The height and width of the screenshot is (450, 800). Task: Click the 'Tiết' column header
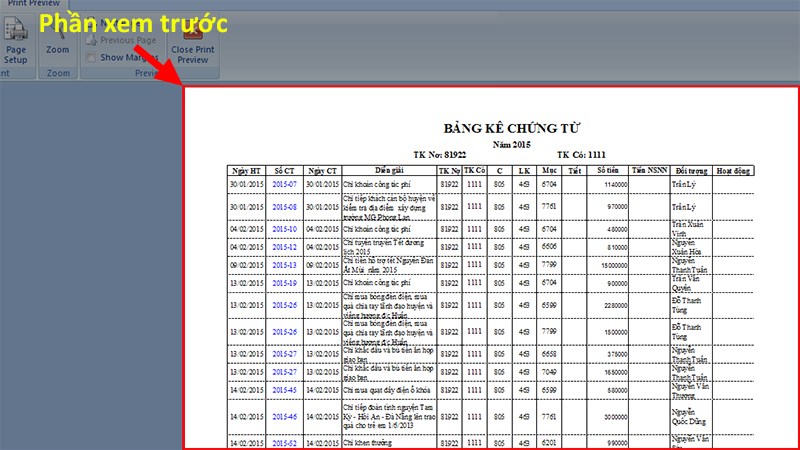tap(574, 171)
